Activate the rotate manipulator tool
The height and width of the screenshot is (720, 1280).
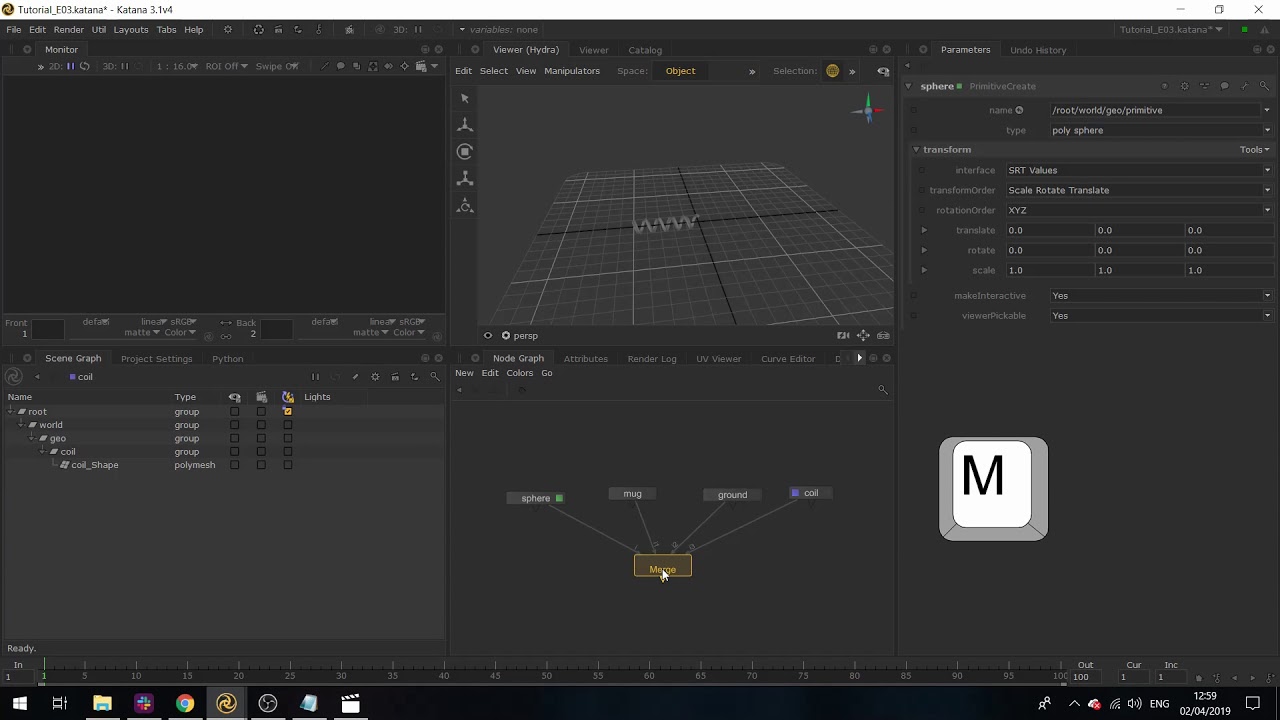(465, 152)
